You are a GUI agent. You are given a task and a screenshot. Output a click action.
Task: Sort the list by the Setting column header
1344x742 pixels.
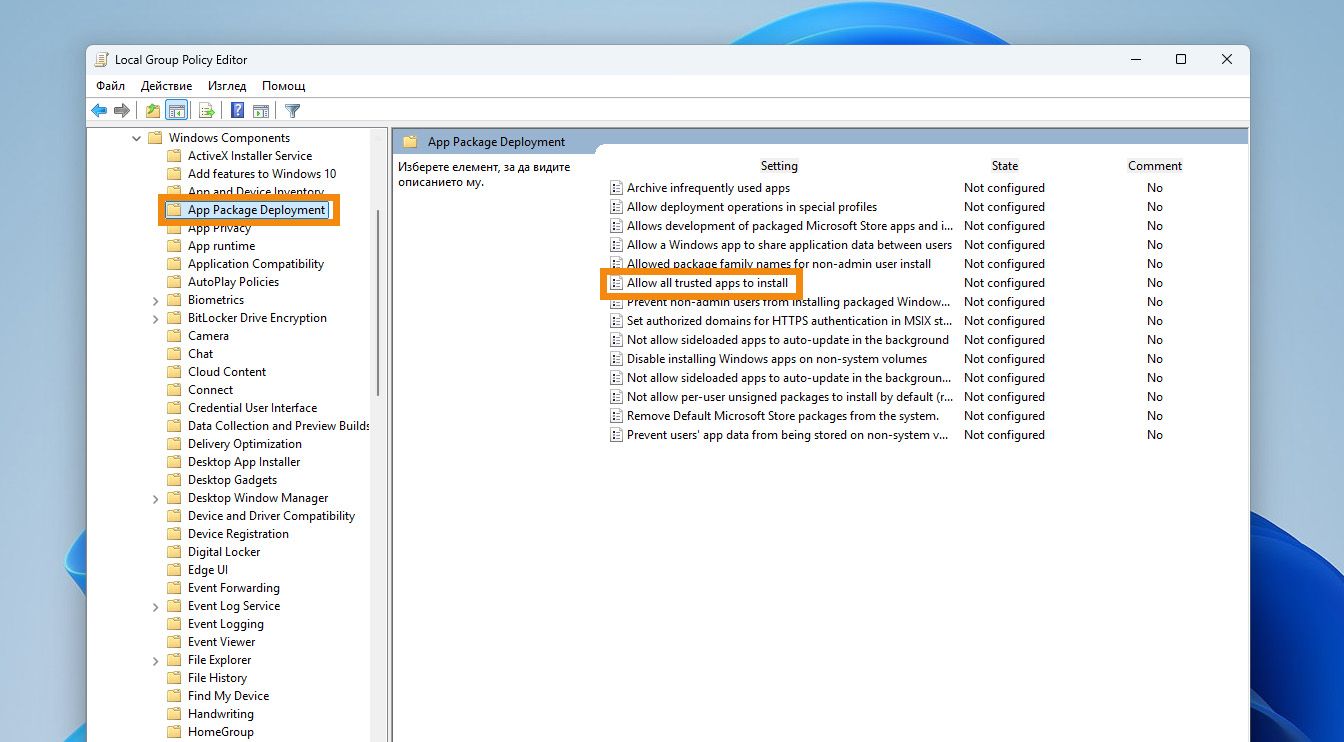(x=779, y=166)
